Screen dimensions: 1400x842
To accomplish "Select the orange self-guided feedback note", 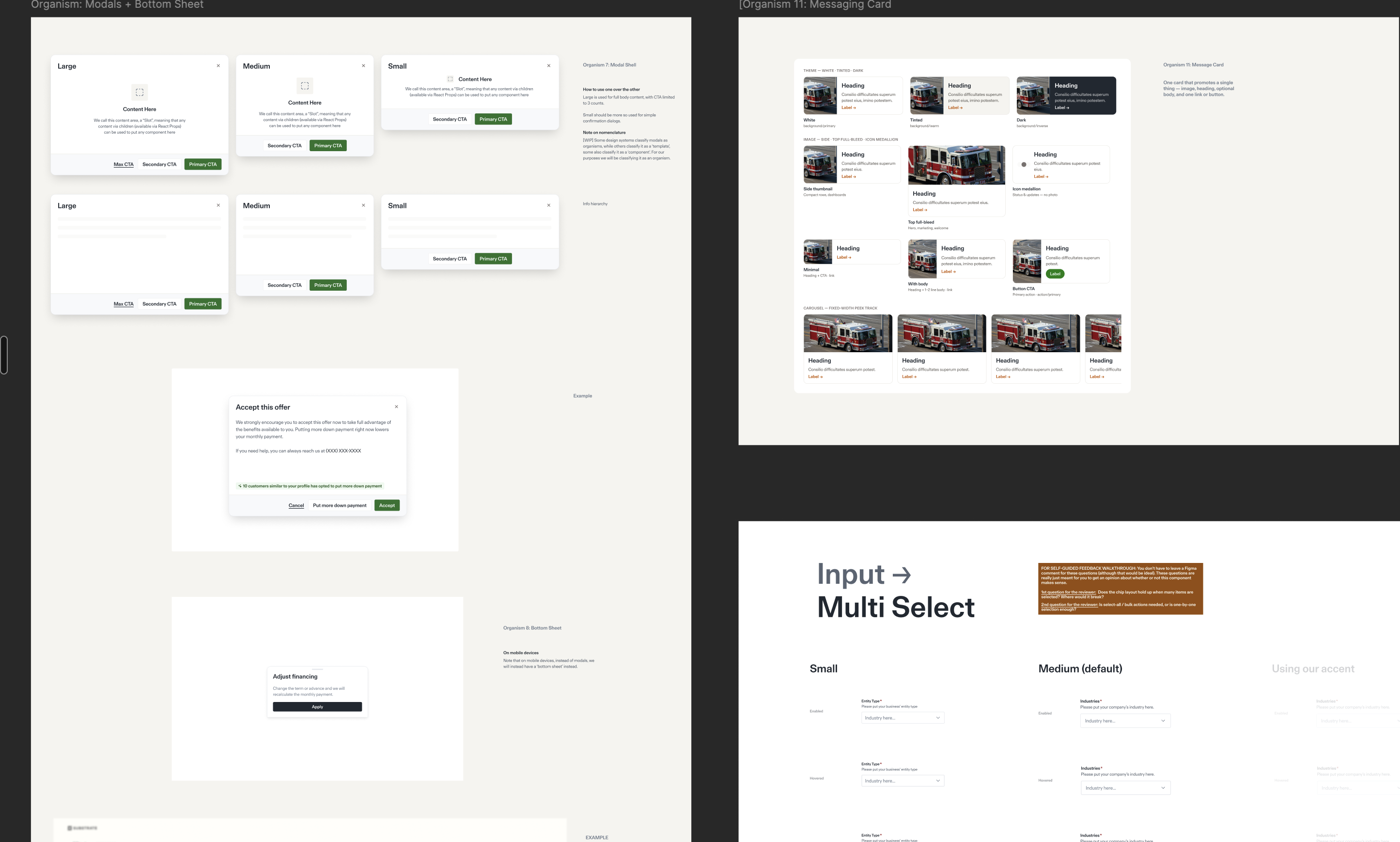I will [1120, 589].
